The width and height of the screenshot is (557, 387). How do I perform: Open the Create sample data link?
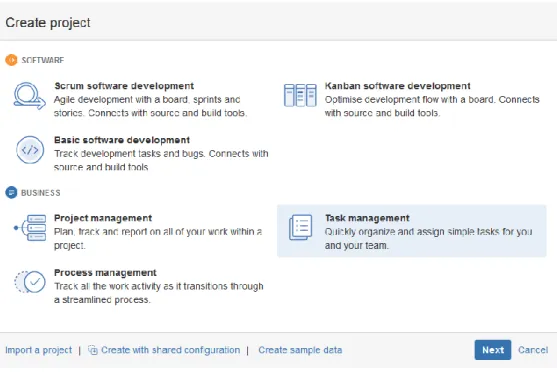tap(300, 350)
